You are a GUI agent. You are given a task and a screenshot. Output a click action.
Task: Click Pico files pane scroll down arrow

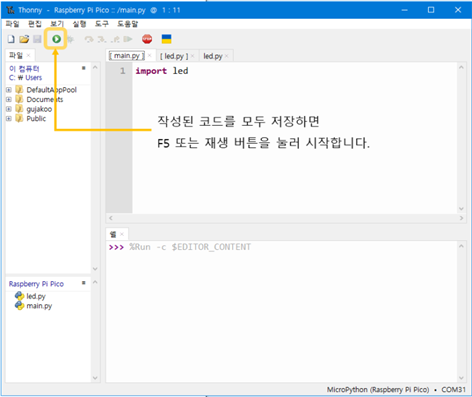tap(95, 378)
